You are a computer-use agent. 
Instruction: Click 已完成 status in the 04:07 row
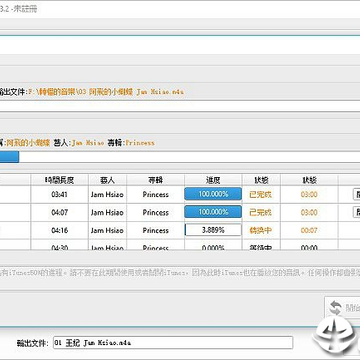click(x=261, y=212)
